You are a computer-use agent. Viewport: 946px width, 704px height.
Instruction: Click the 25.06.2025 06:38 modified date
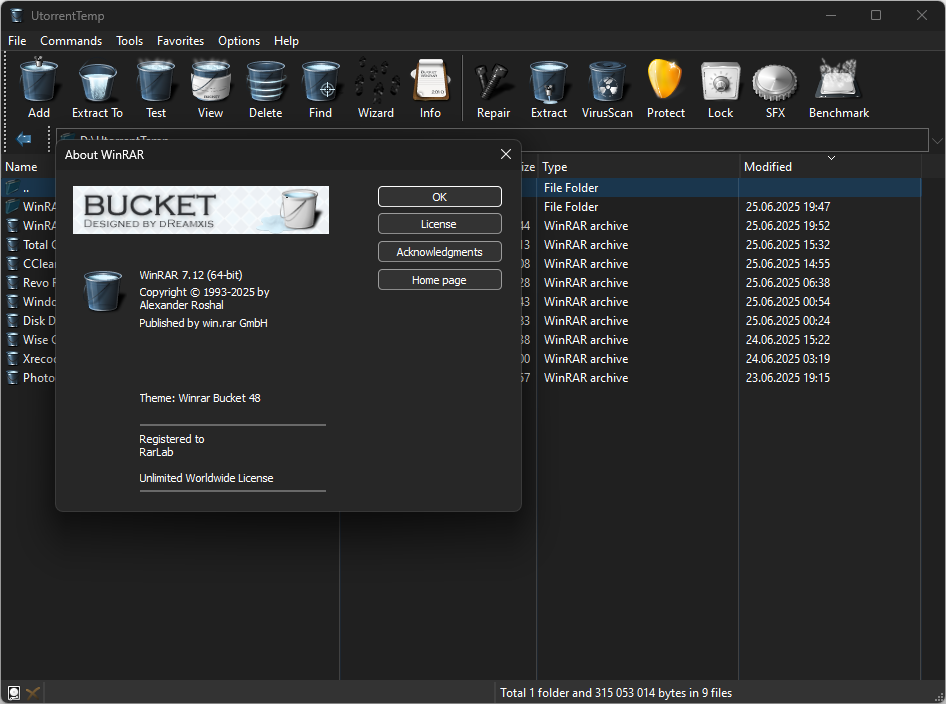(787, 283)
